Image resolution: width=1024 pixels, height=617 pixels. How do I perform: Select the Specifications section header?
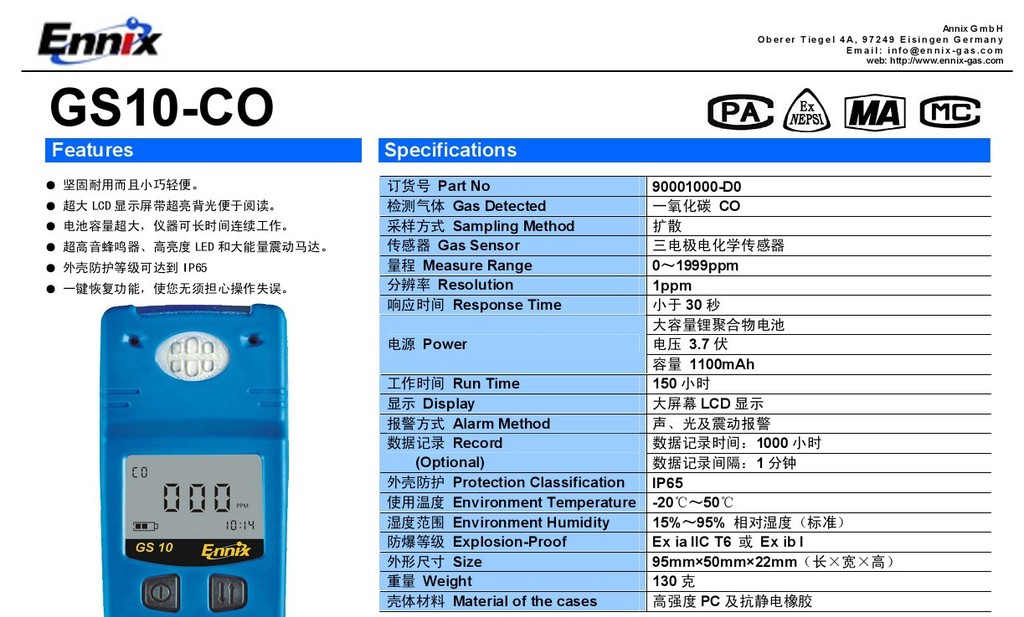684,150
